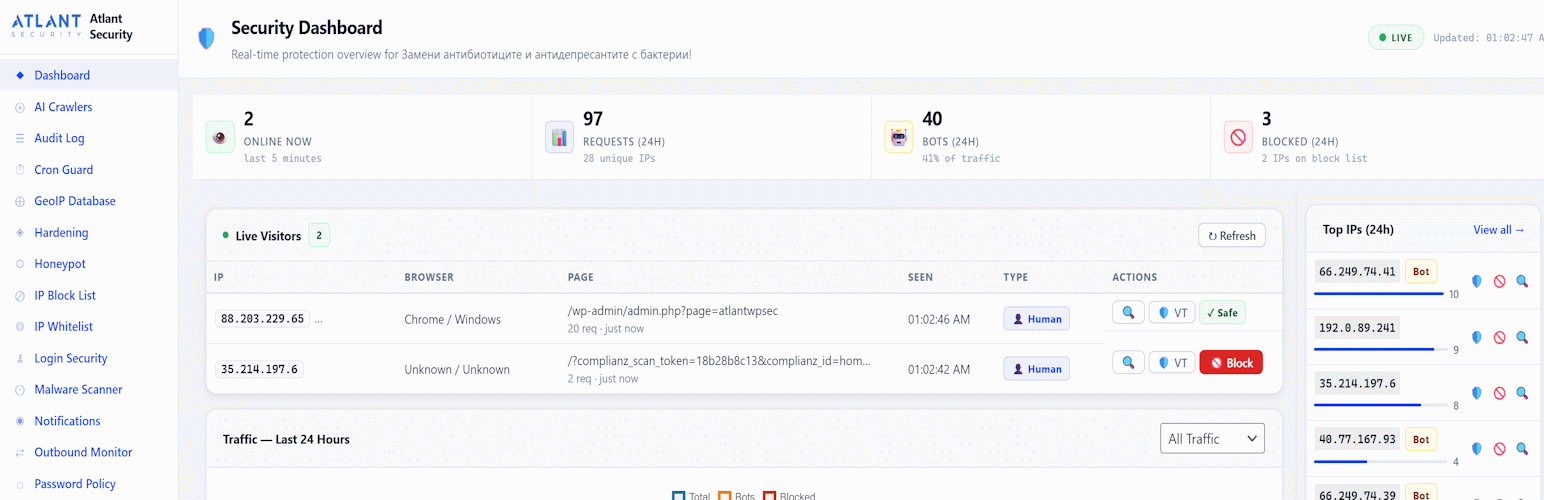Screen dimensions: 1544x500
Task: Block 40.77.167.93 from Top IPs
Action: point(1499,449)
